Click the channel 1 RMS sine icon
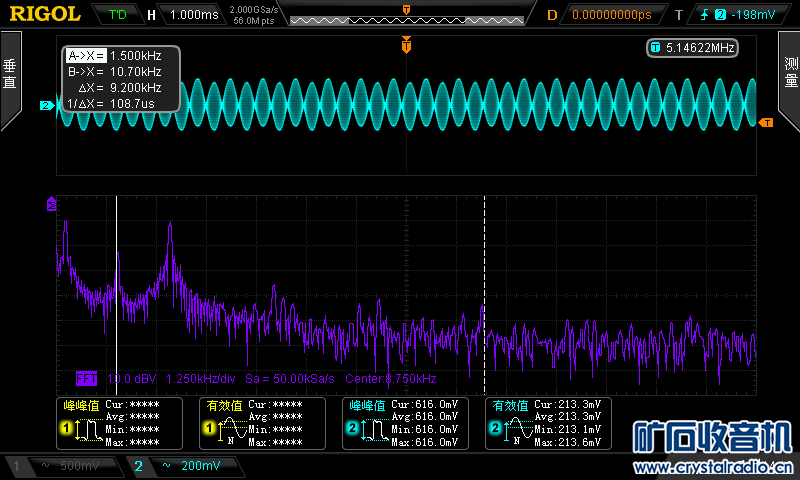The width and height of the screenshot is (800, 480). pos(233,430)
